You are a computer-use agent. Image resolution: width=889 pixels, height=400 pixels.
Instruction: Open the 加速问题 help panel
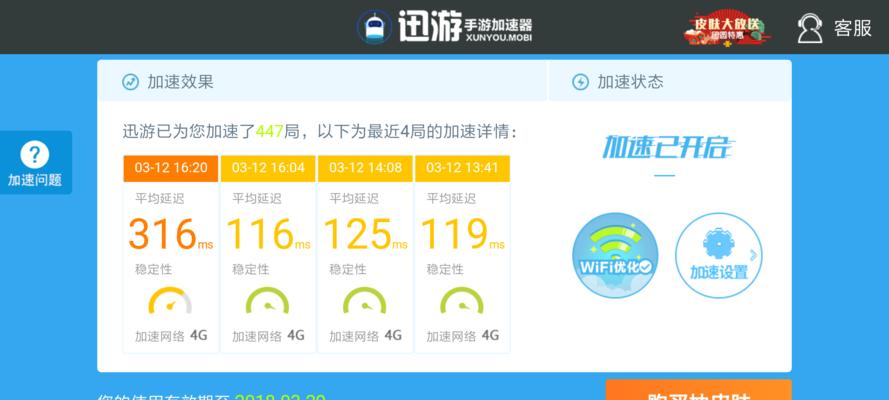[x=36, y=163]
